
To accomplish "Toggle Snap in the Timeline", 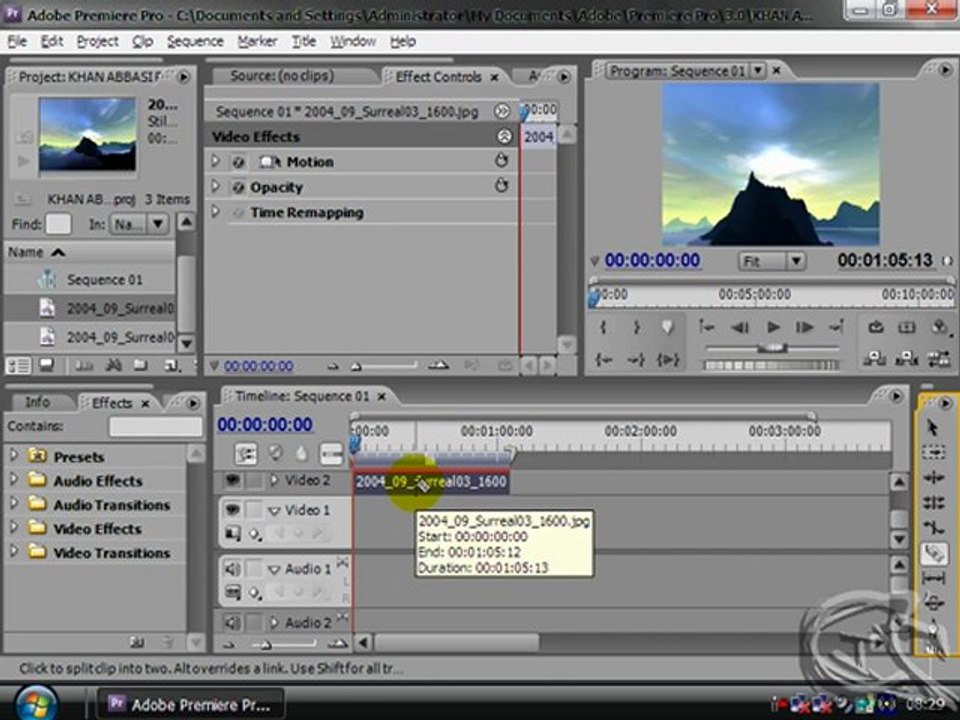I will tap(246, 454).
